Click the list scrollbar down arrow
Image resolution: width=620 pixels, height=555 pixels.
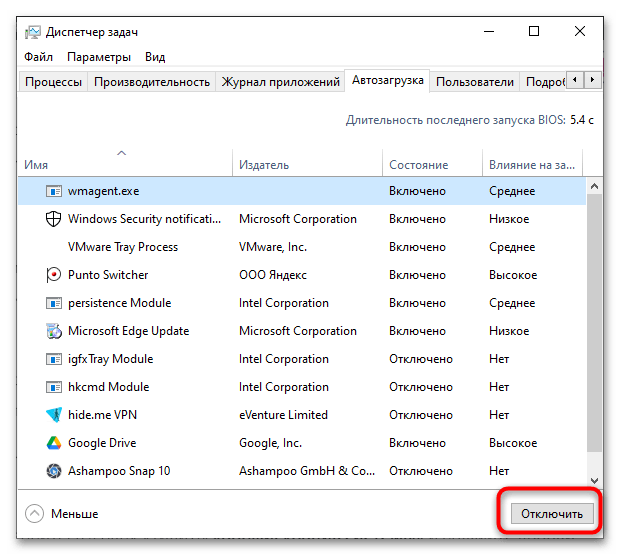[x=594, y=481]
